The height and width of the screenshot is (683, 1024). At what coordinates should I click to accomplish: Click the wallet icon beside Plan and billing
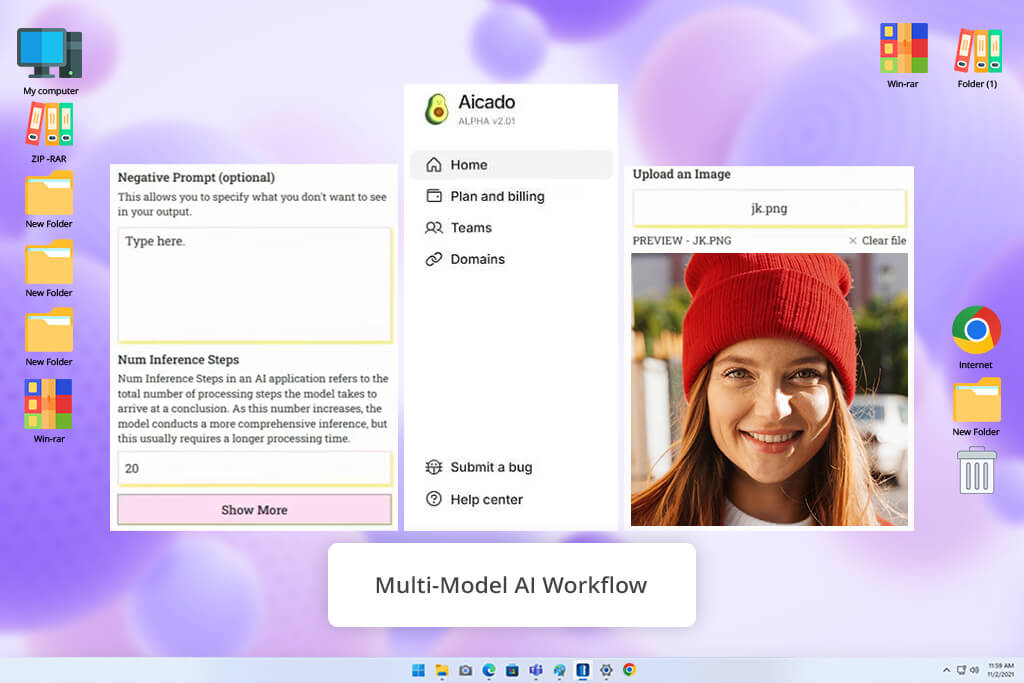point(434,196)
